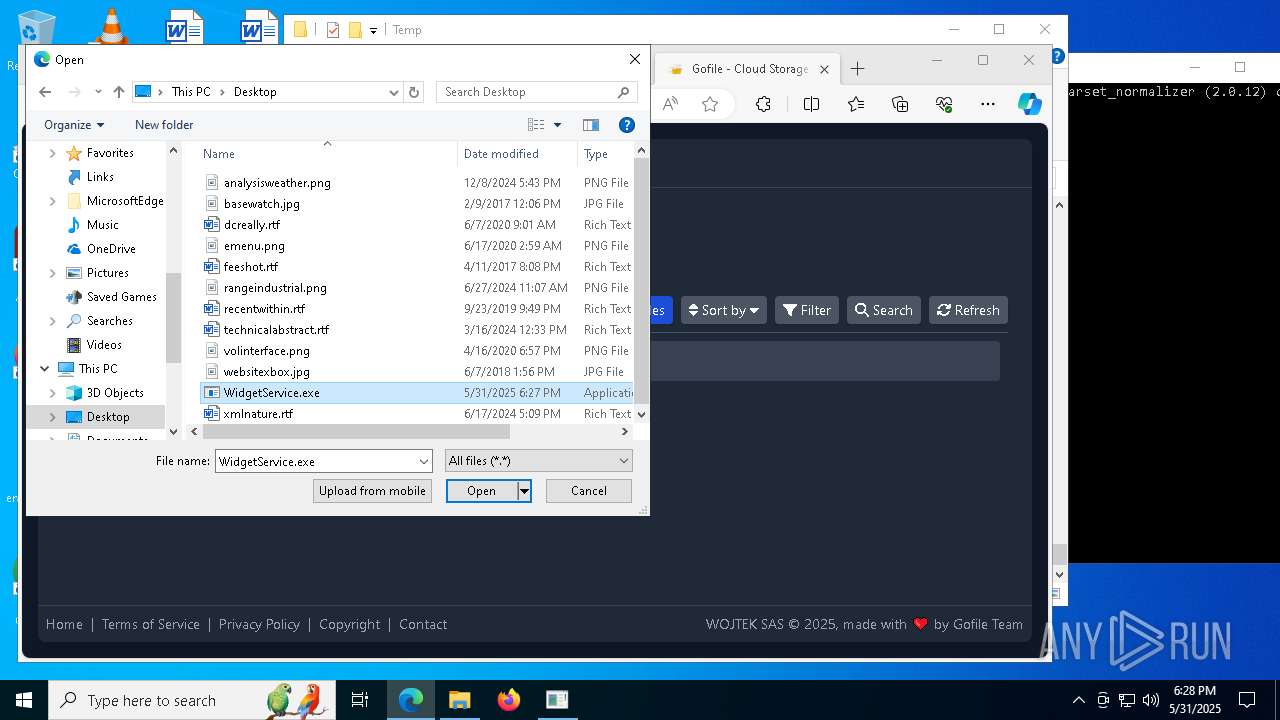
Task: Click the Search Desktop field
Action: (x=537, y=92)
